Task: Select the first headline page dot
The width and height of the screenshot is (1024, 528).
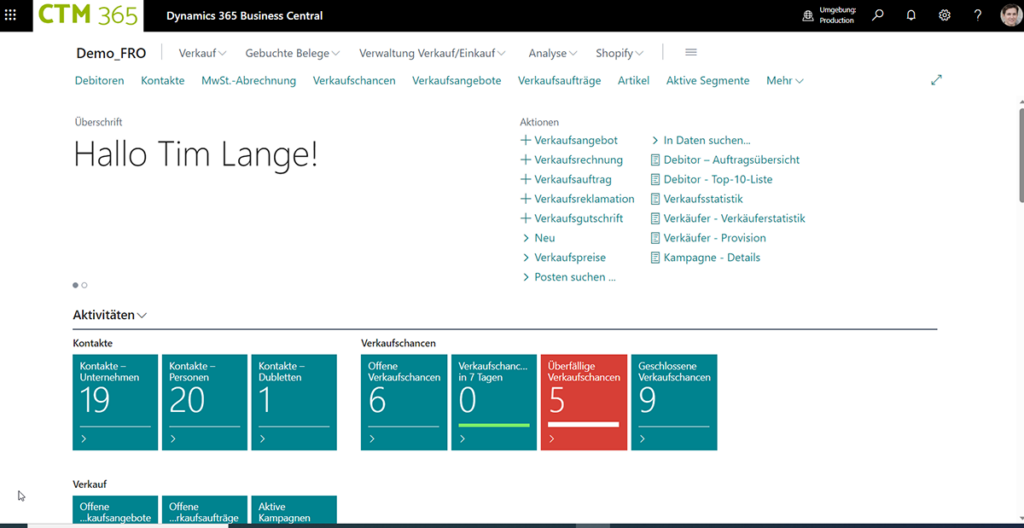Action: pyautogui.click(x=76, y=285)
